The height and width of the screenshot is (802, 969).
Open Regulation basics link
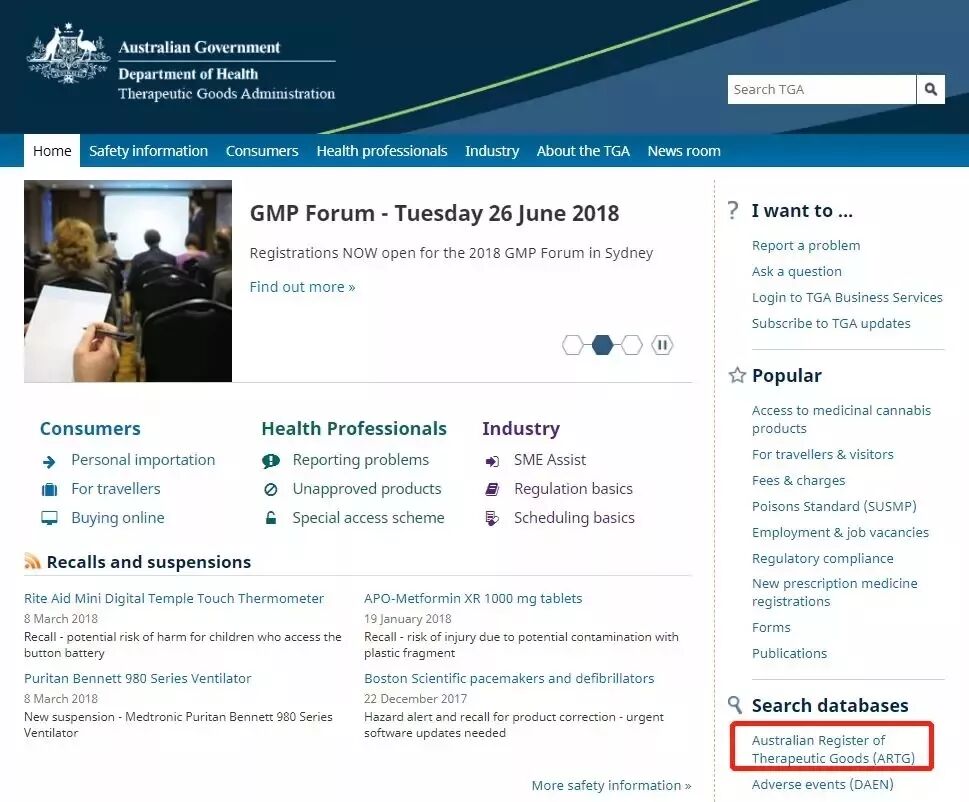pos(573,489)
